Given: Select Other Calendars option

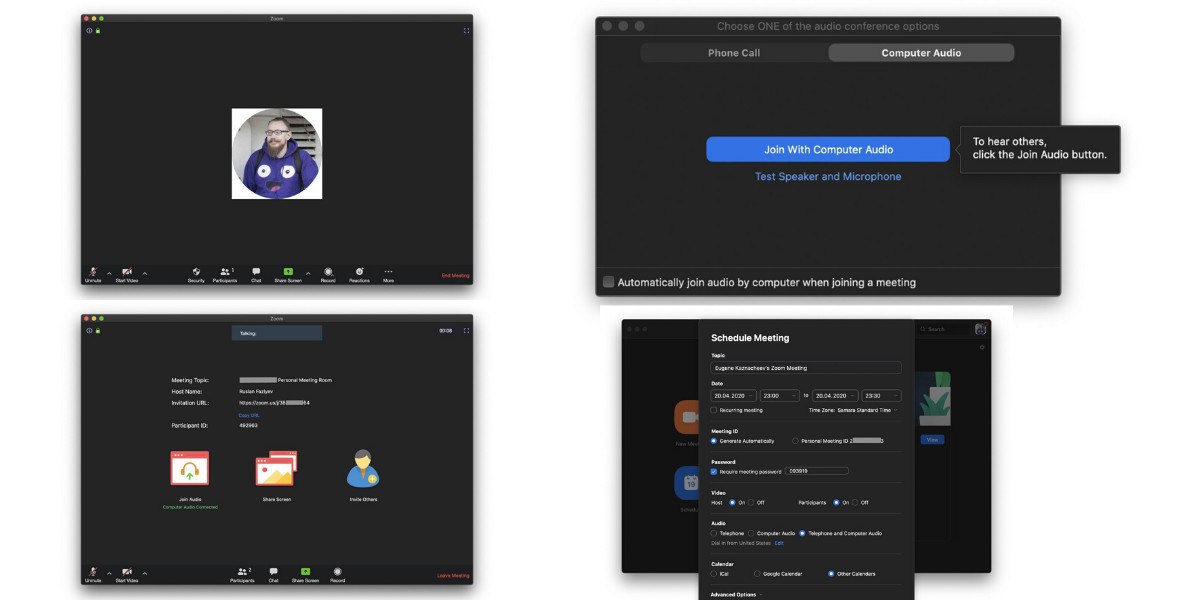Looking at the screenshot, I should tap(831, 574).
